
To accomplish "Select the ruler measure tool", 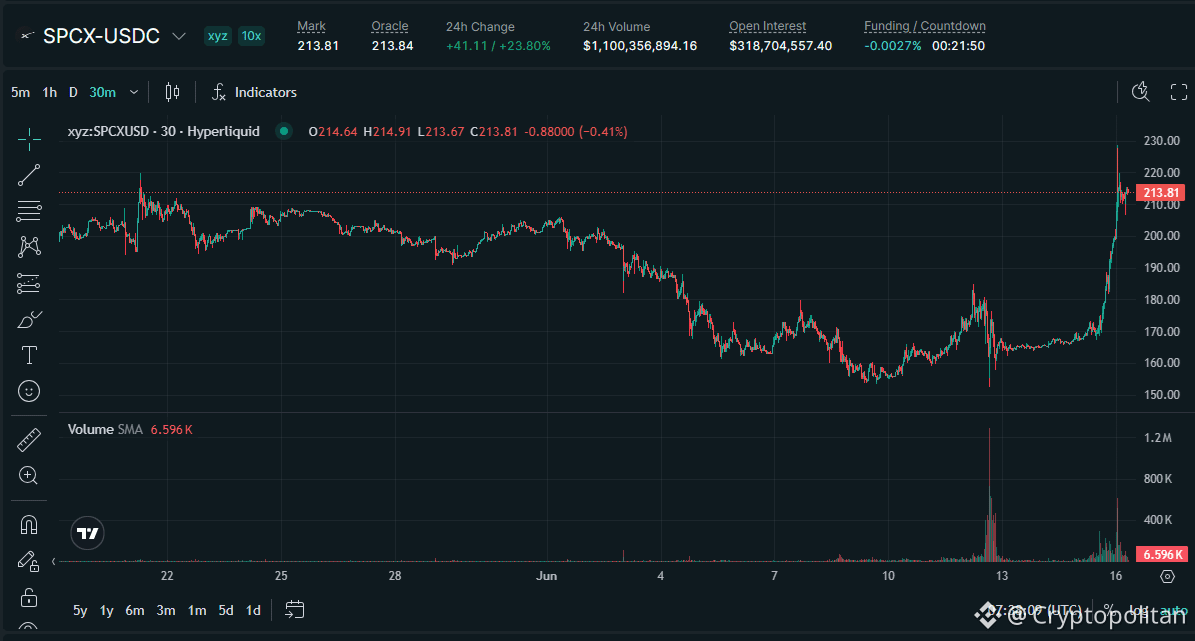I will 29,440.
